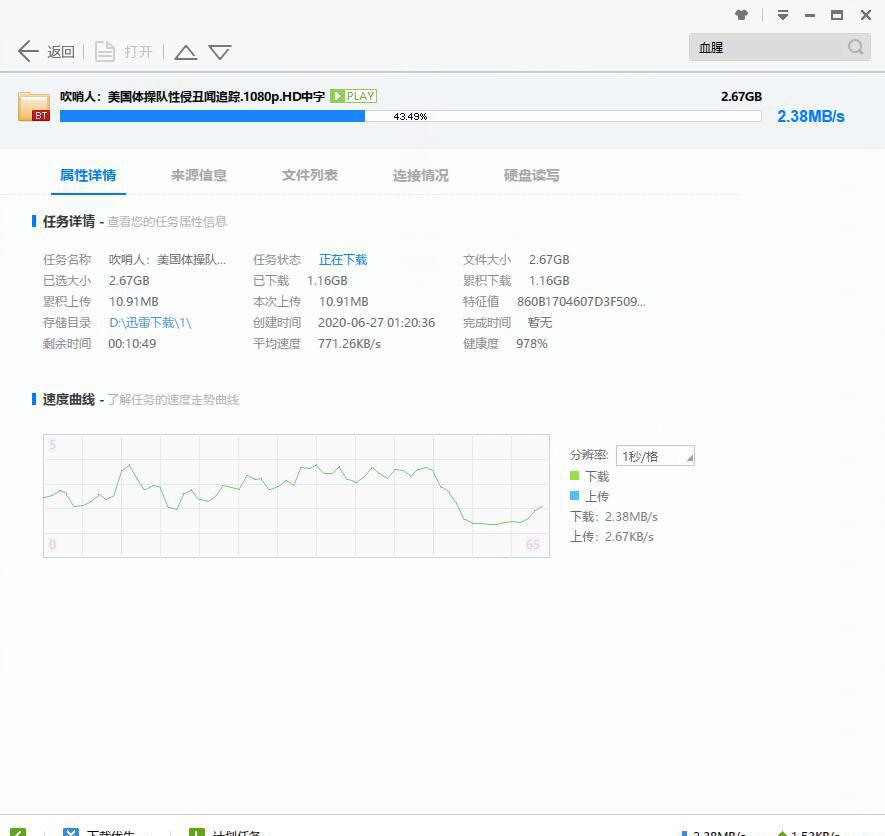The image size is (885, 836).
Task: Switch to the 来源信息 tab
Action: [x=199, y=176]
